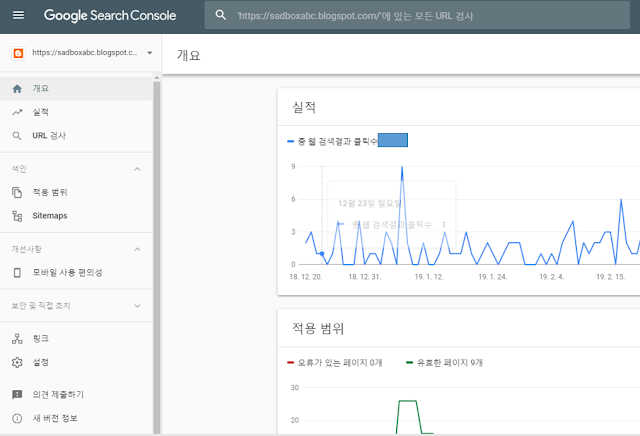Collapse the 개선사항 section

[x=138, y=249]
